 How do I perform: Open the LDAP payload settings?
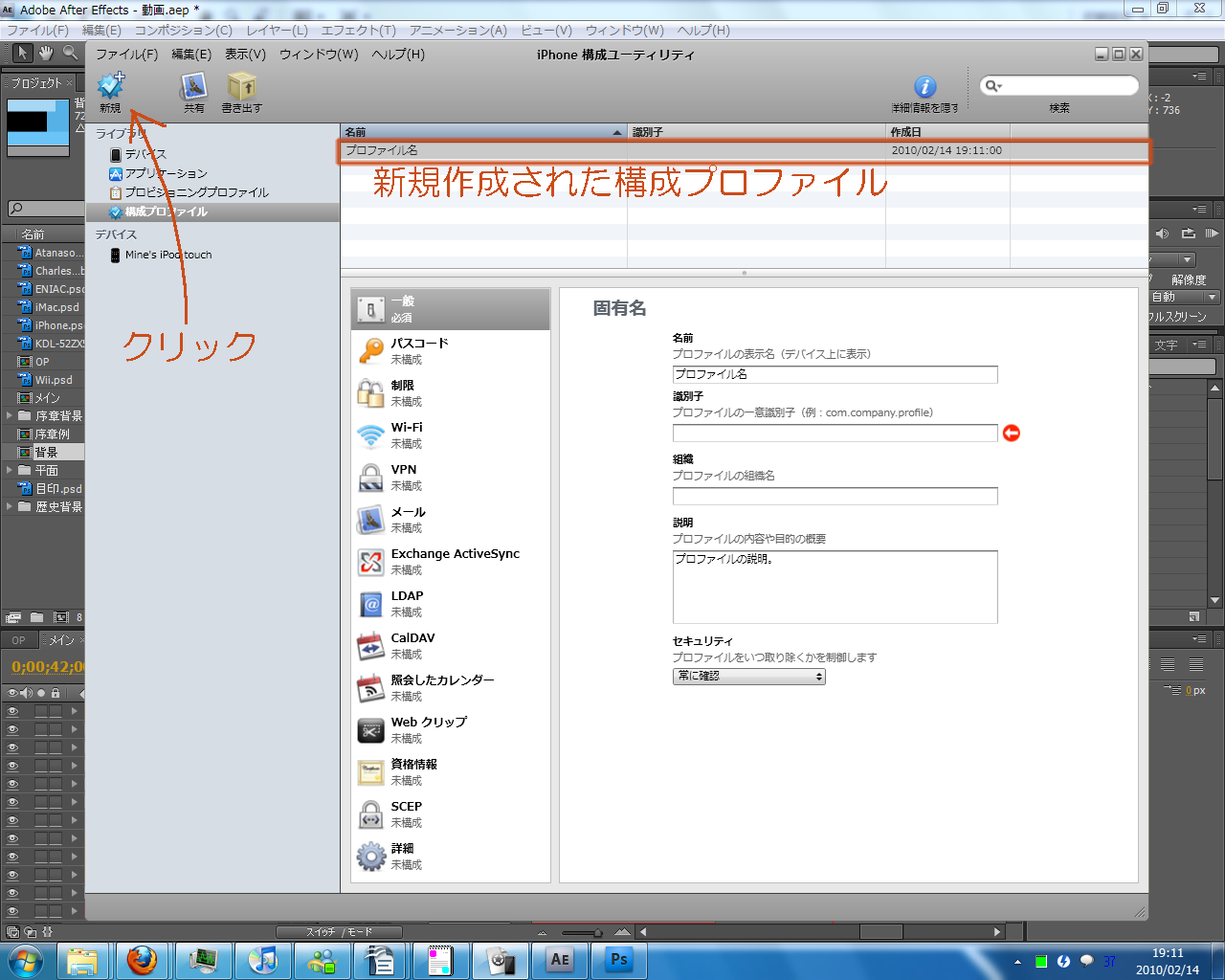[451, 604]
